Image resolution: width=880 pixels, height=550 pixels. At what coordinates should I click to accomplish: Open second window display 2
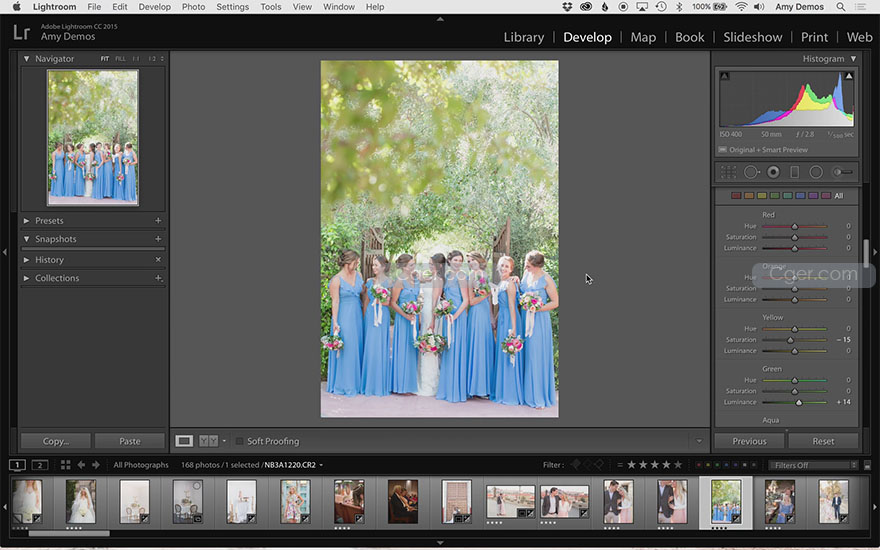39,465
